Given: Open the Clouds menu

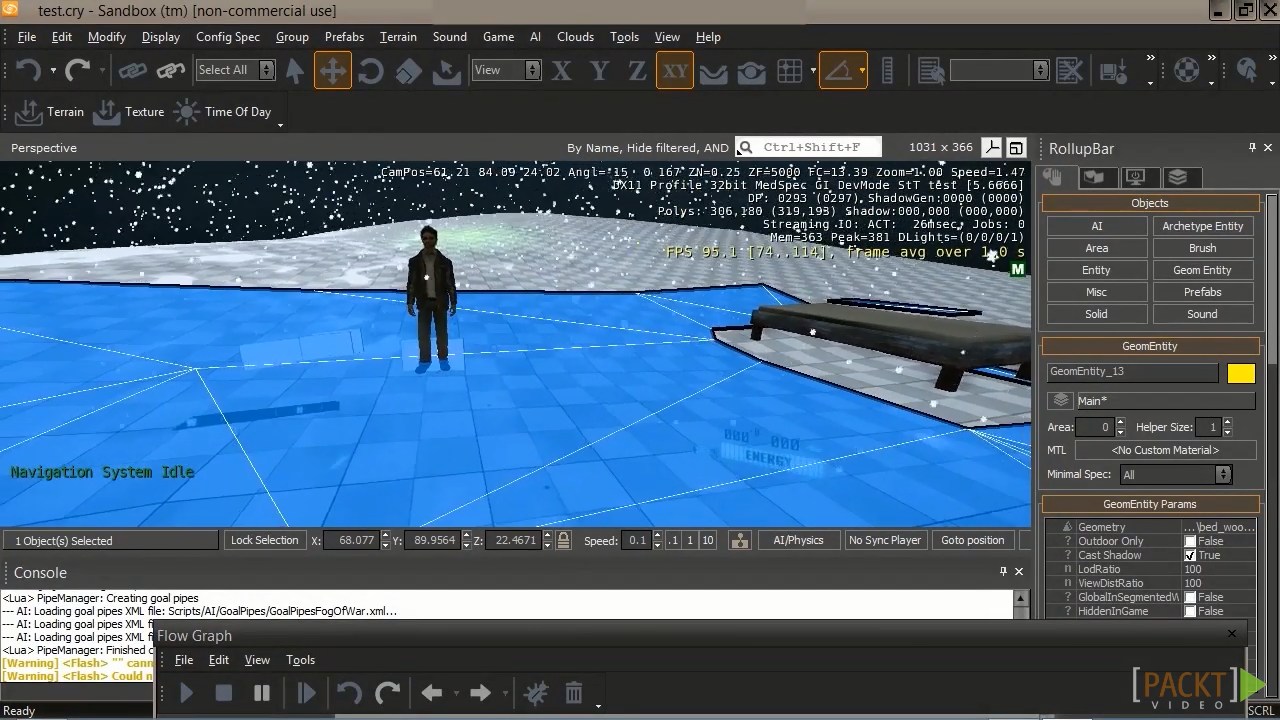Looking at the screenshot, I should [575, 37].
